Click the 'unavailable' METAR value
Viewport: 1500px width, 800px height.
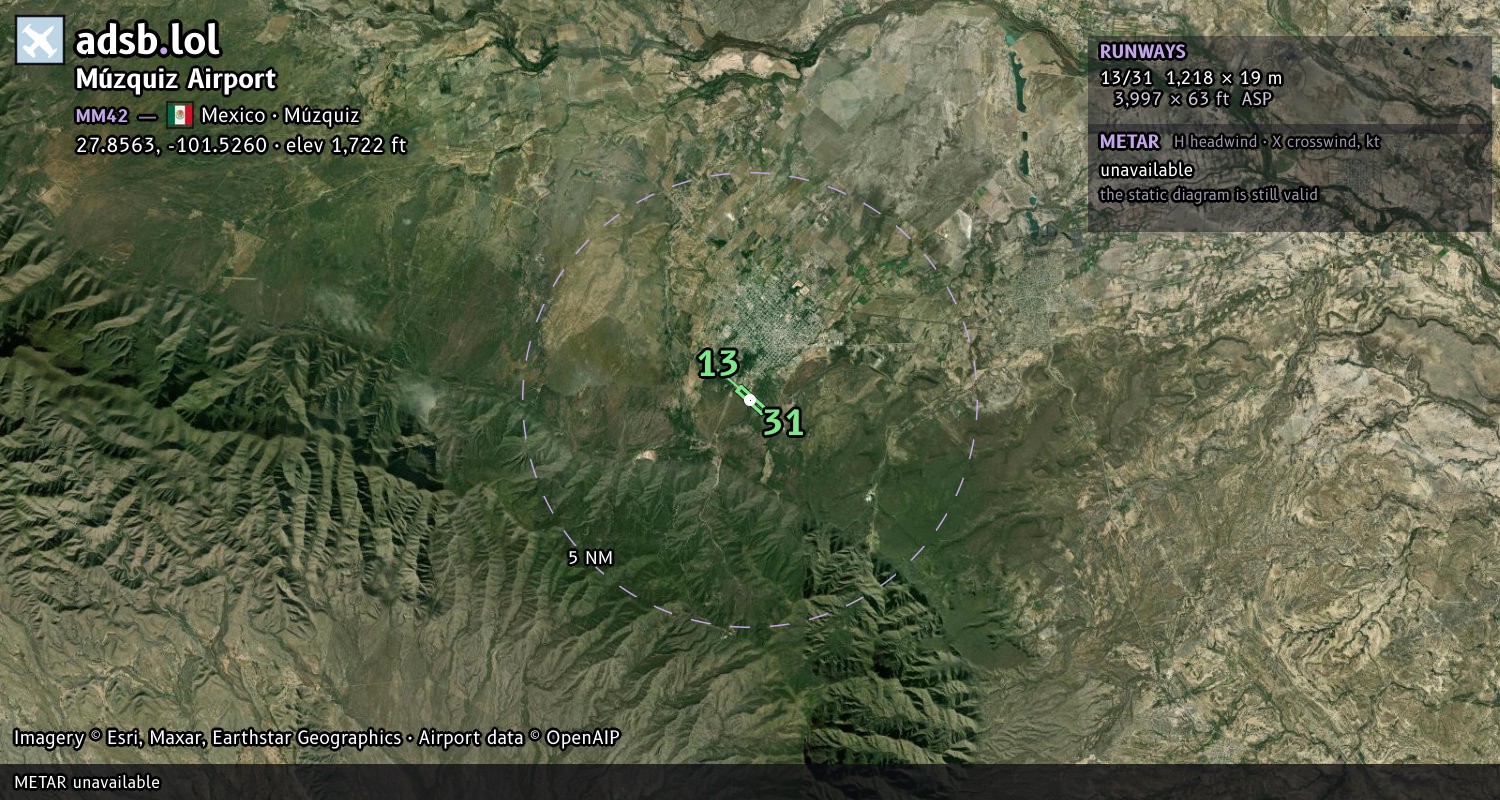pyautogui.click(x=1146, y=170)
